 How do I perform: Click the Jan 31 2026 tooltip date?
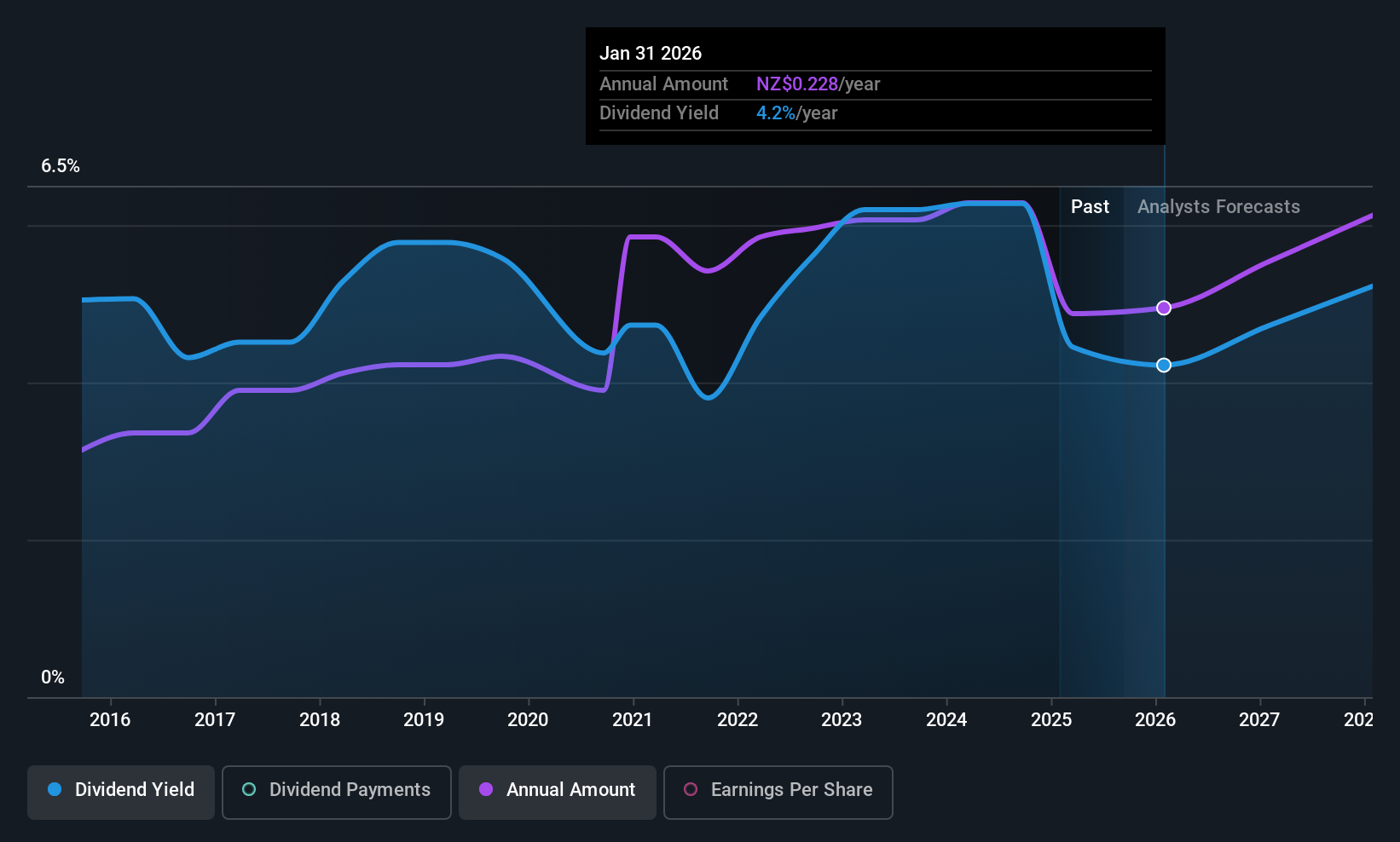coord(651,53)
